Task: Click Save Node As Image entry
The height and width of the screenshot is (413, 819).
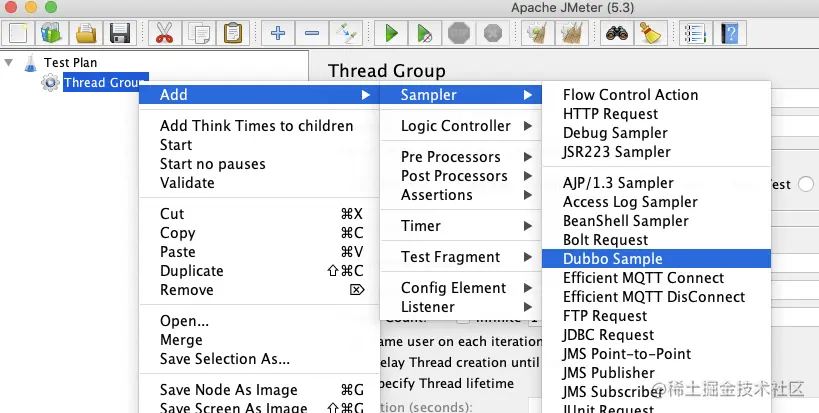Action: coord(259,390)
